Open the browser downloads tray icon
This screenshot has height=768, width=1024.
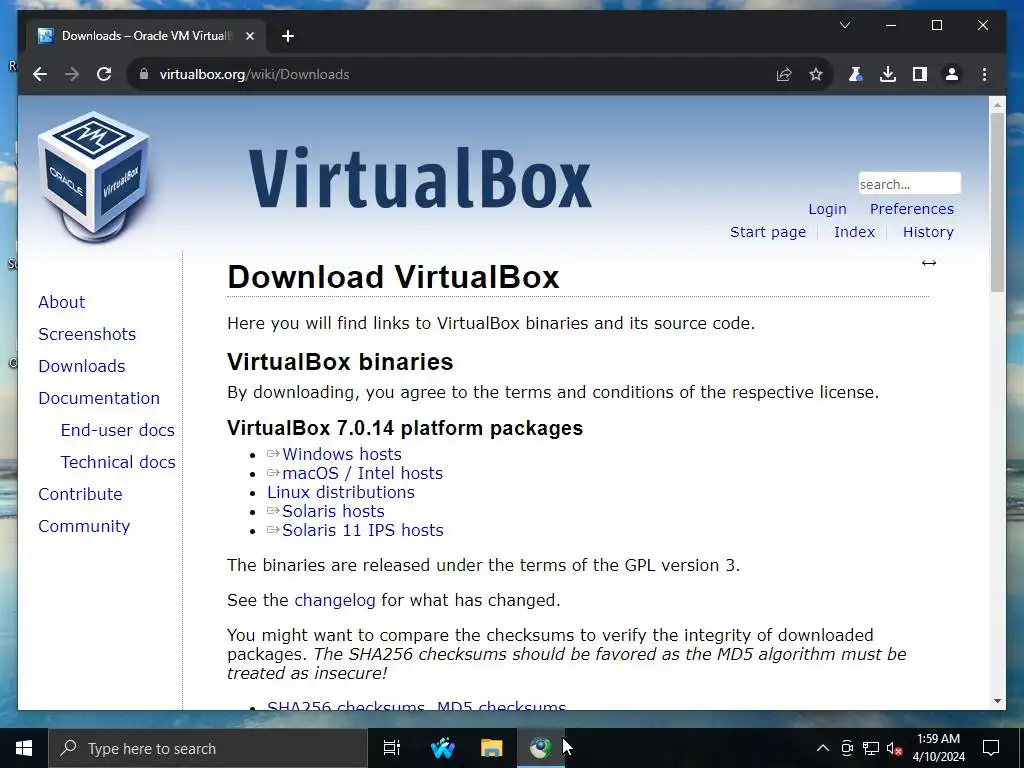(x=888, y=74)
